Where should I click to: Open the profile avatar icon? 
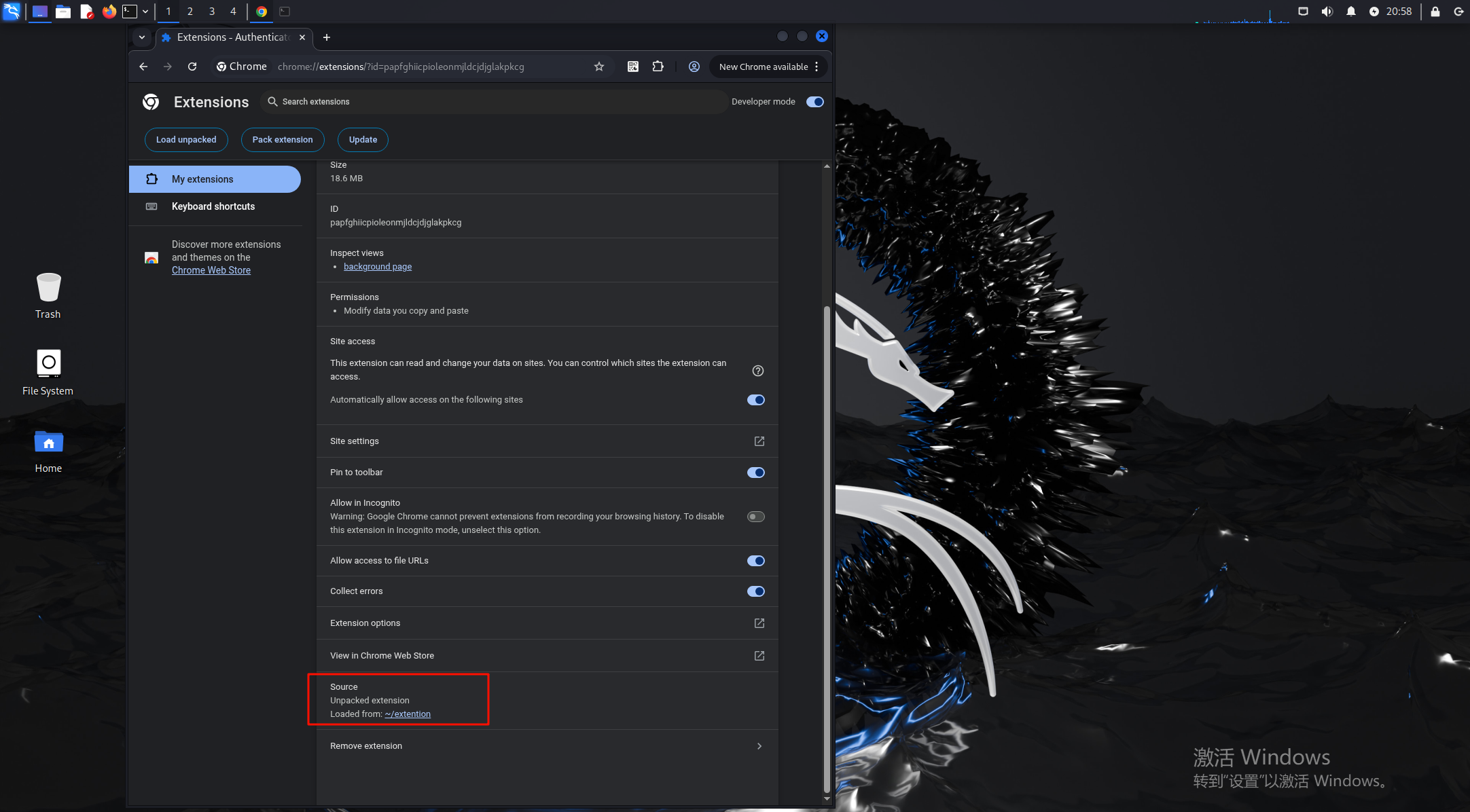click(694, 67)
